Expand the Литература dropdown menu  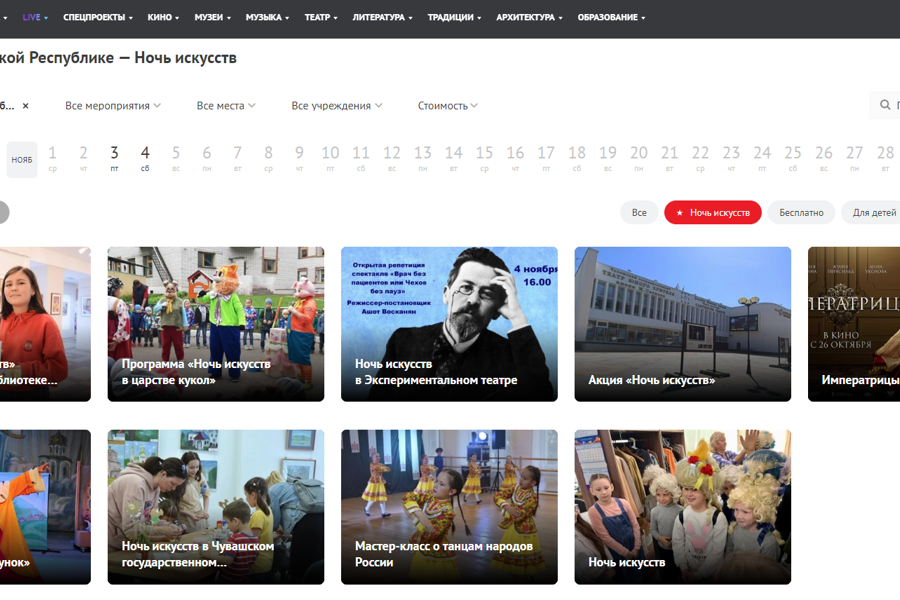coord(382,17)
